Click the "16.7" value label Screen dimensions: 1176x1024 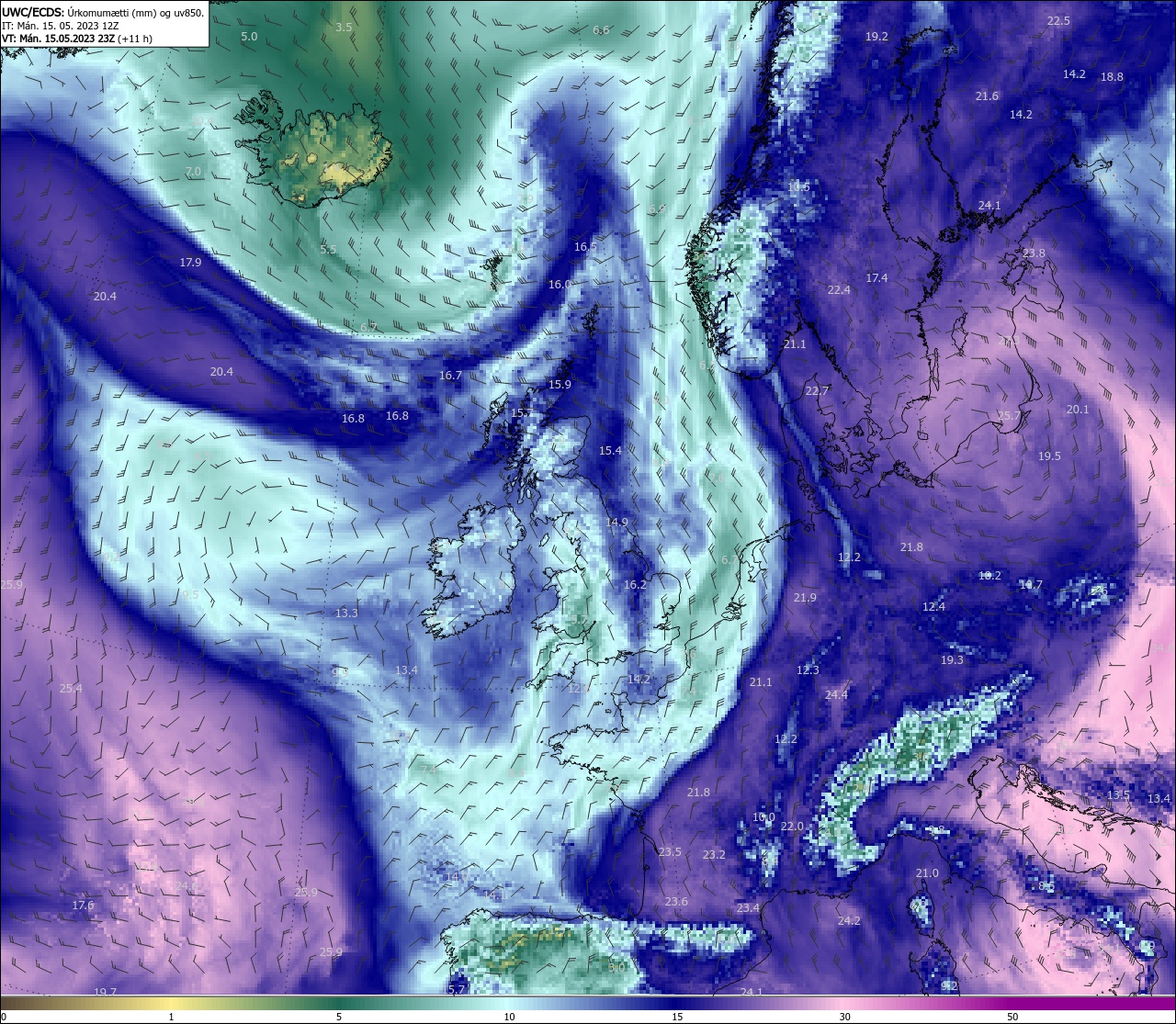[450, 376]
